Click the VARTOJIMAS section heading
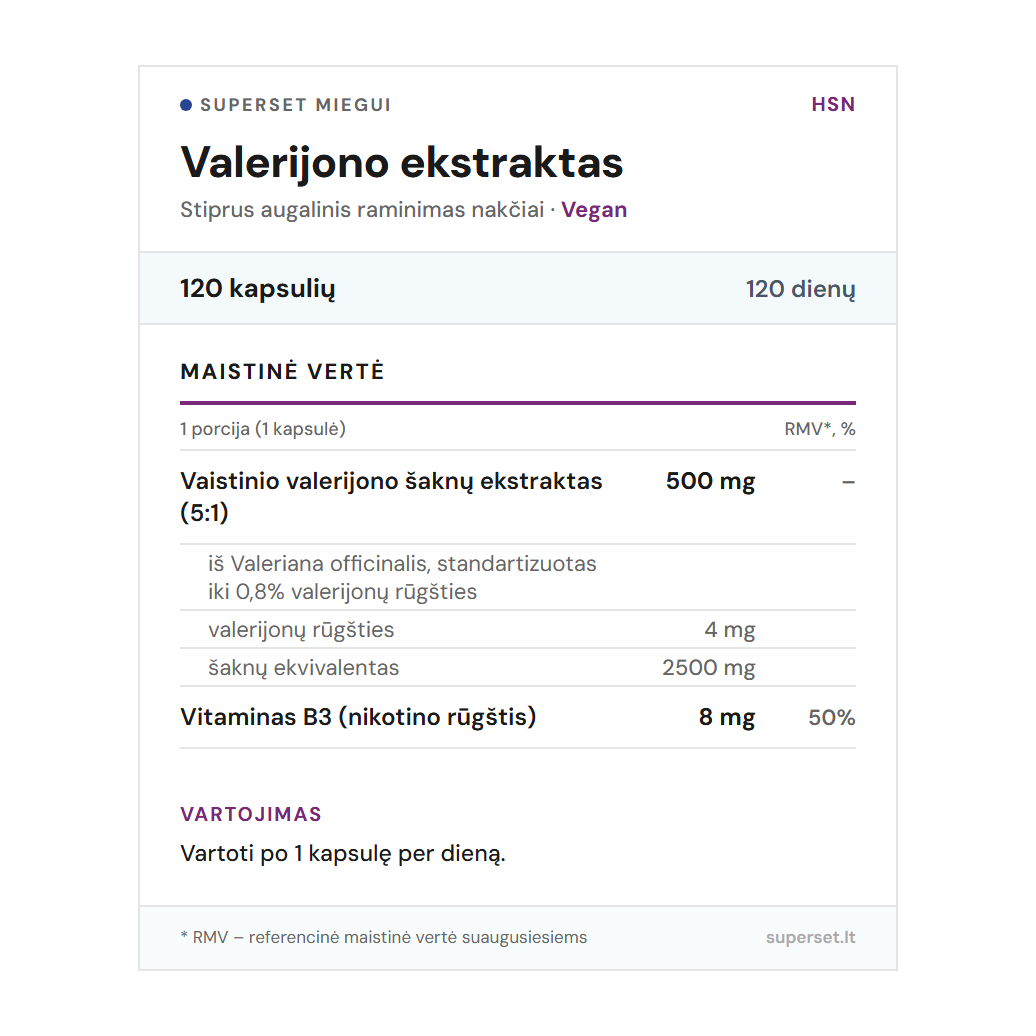The image size is (1036, 1036). point(251,814)
